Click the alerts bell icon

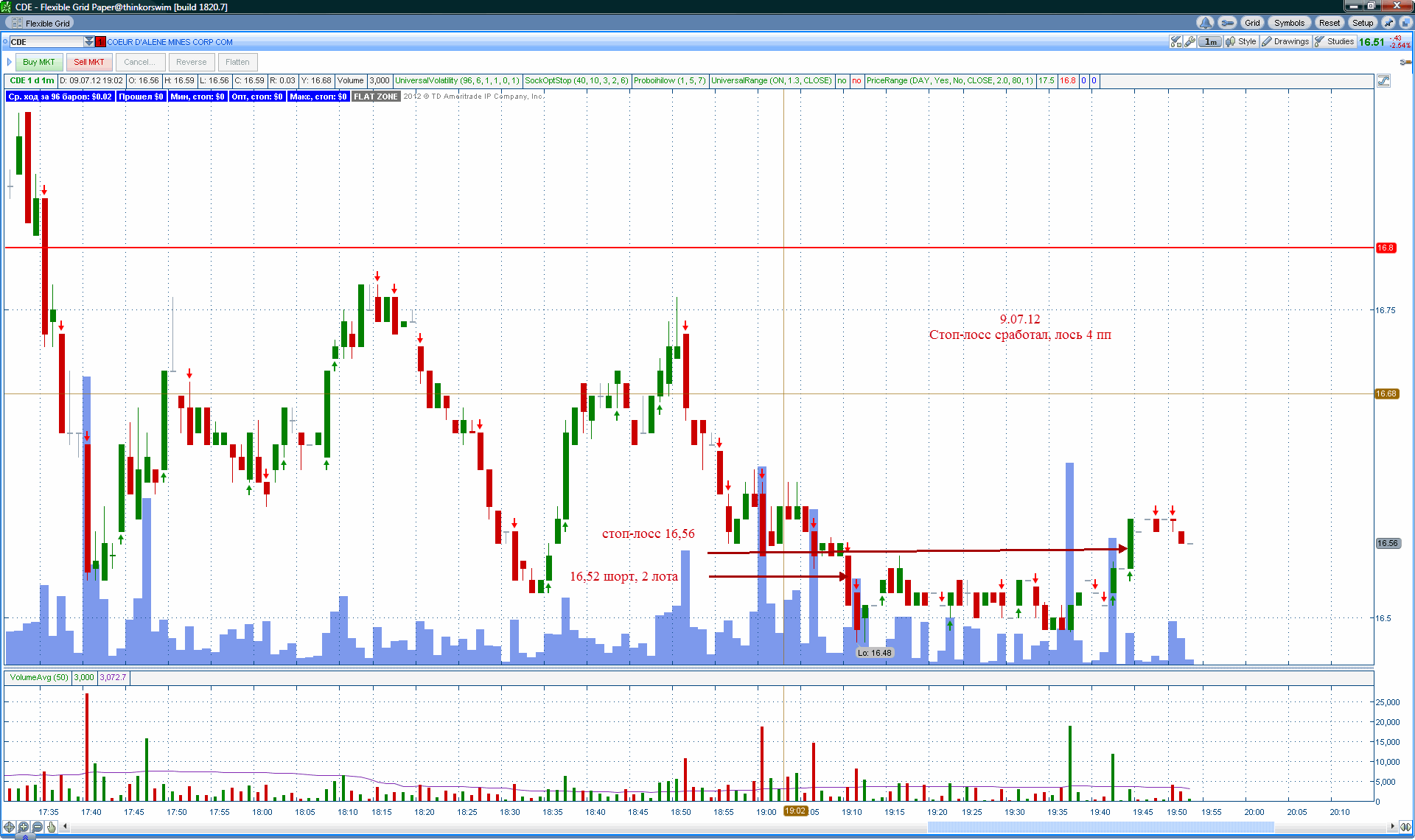coord(1205,23)
